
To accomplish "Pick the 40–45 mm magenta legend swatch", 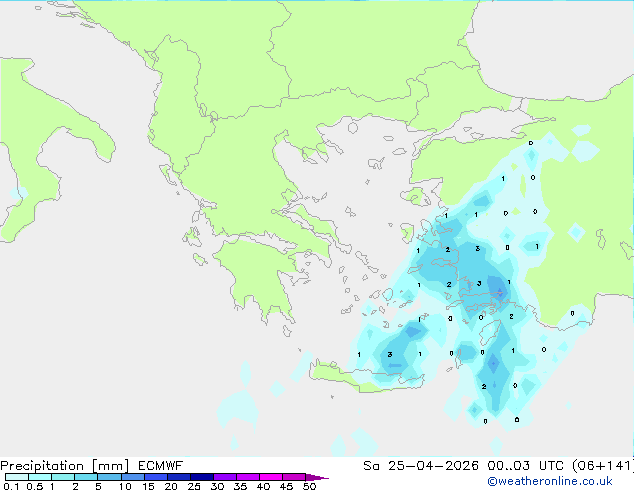I will coord(271,477).
